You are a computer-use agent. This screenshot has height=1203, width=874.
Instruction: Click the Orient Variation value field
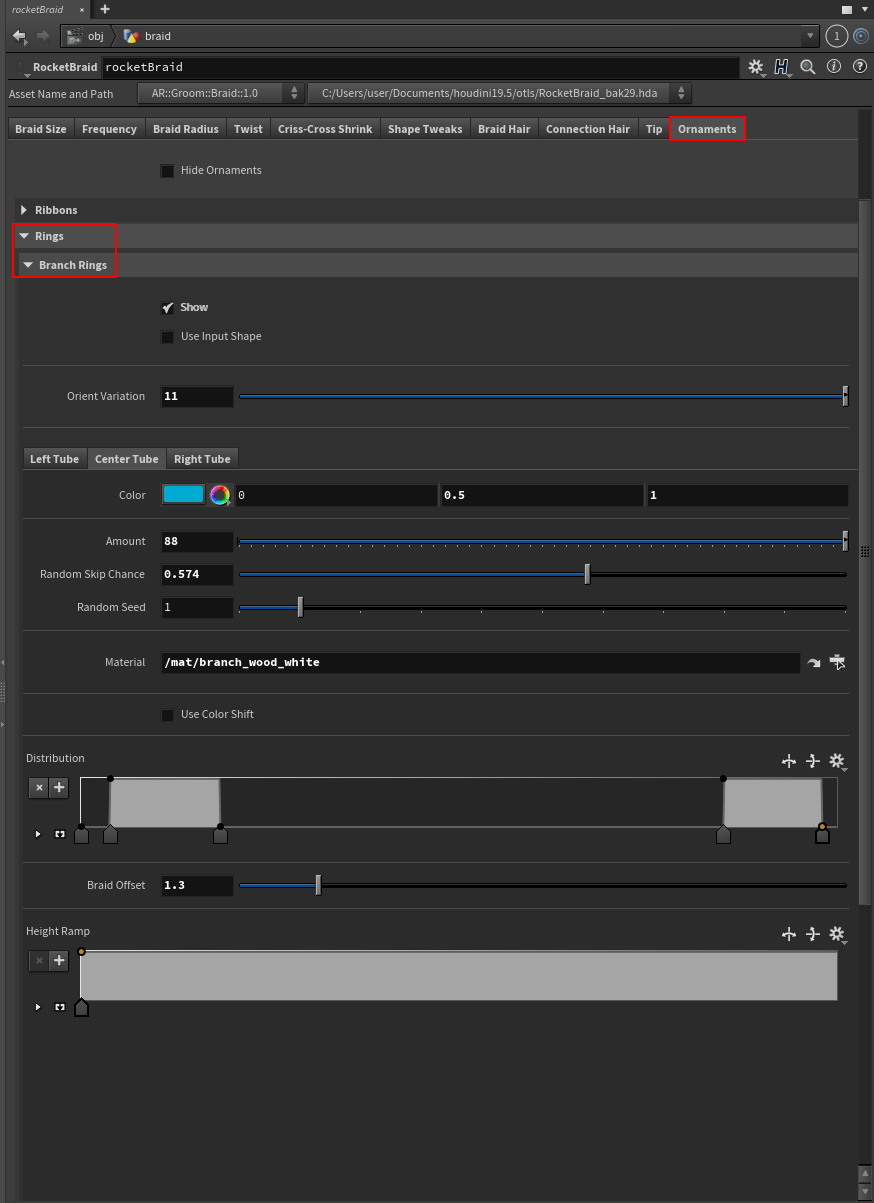pyautogui.click(x=197, y=396)
